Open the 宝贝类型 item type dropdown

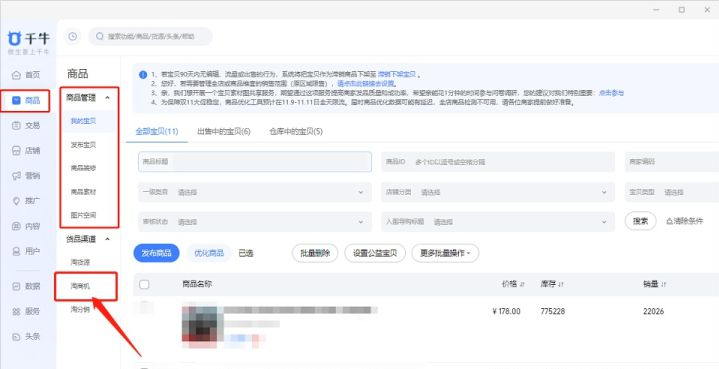coord(672,193)
